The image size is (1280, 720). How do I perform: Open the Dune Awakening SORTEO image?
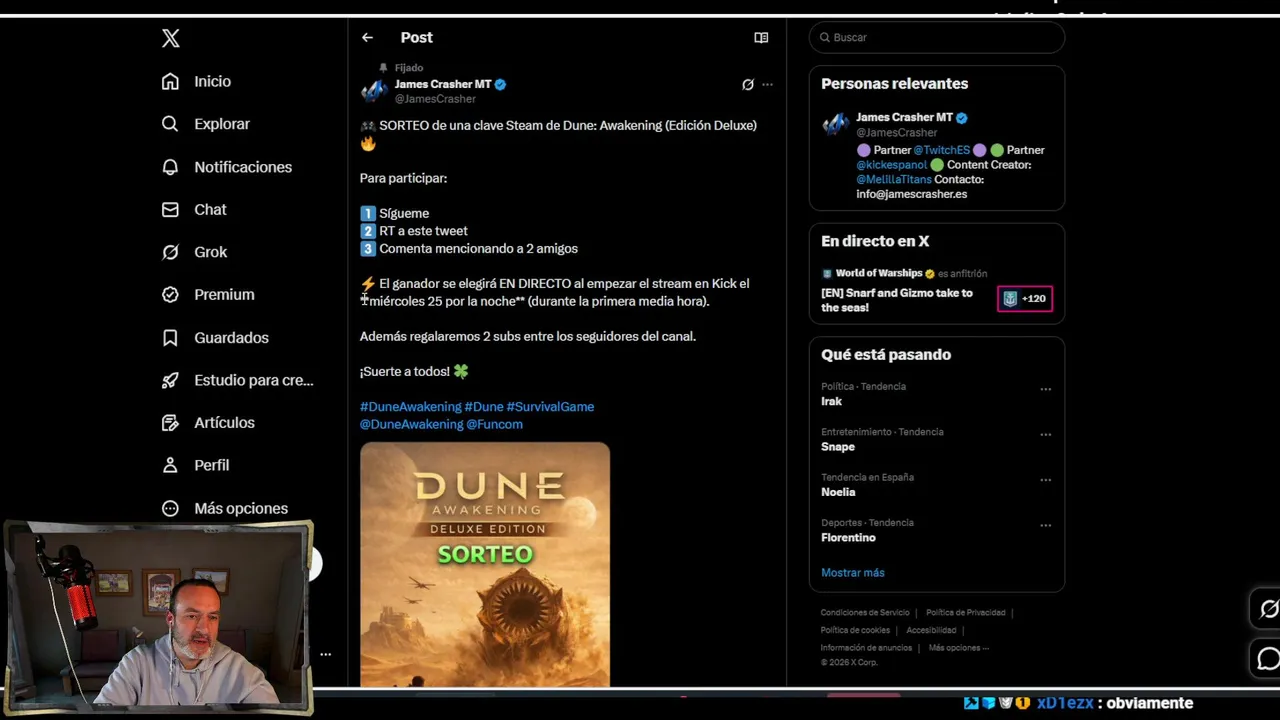point(485,564)
